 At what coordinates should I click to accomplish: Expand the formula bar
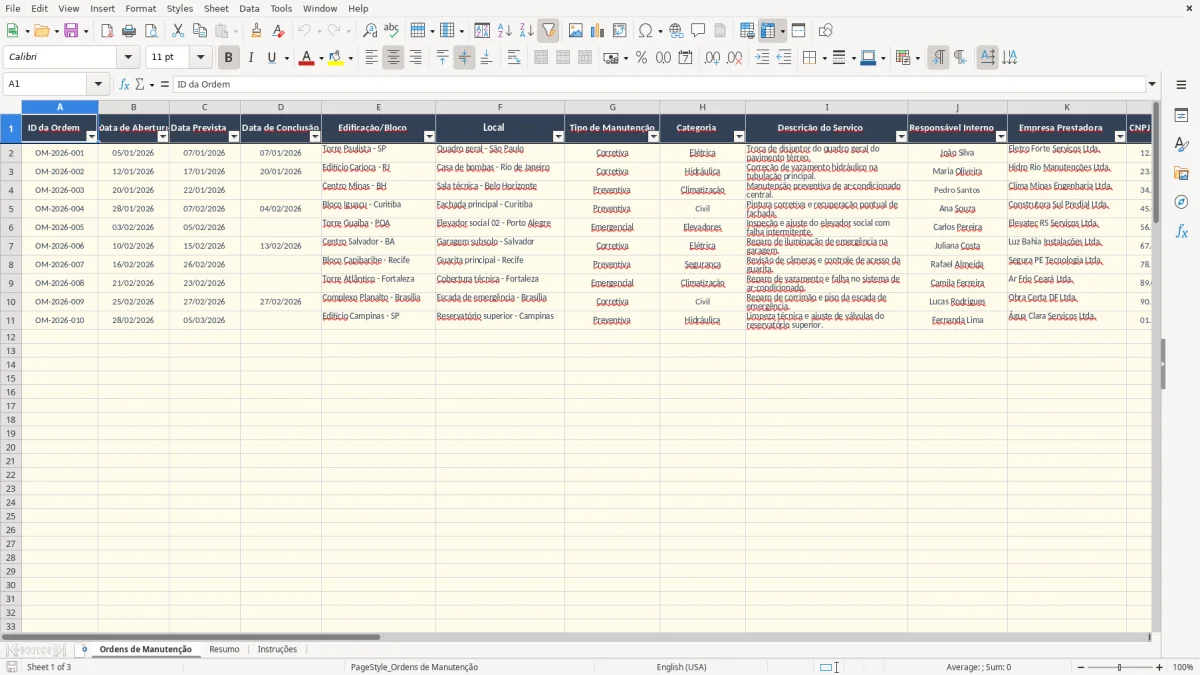(1153, 84)
